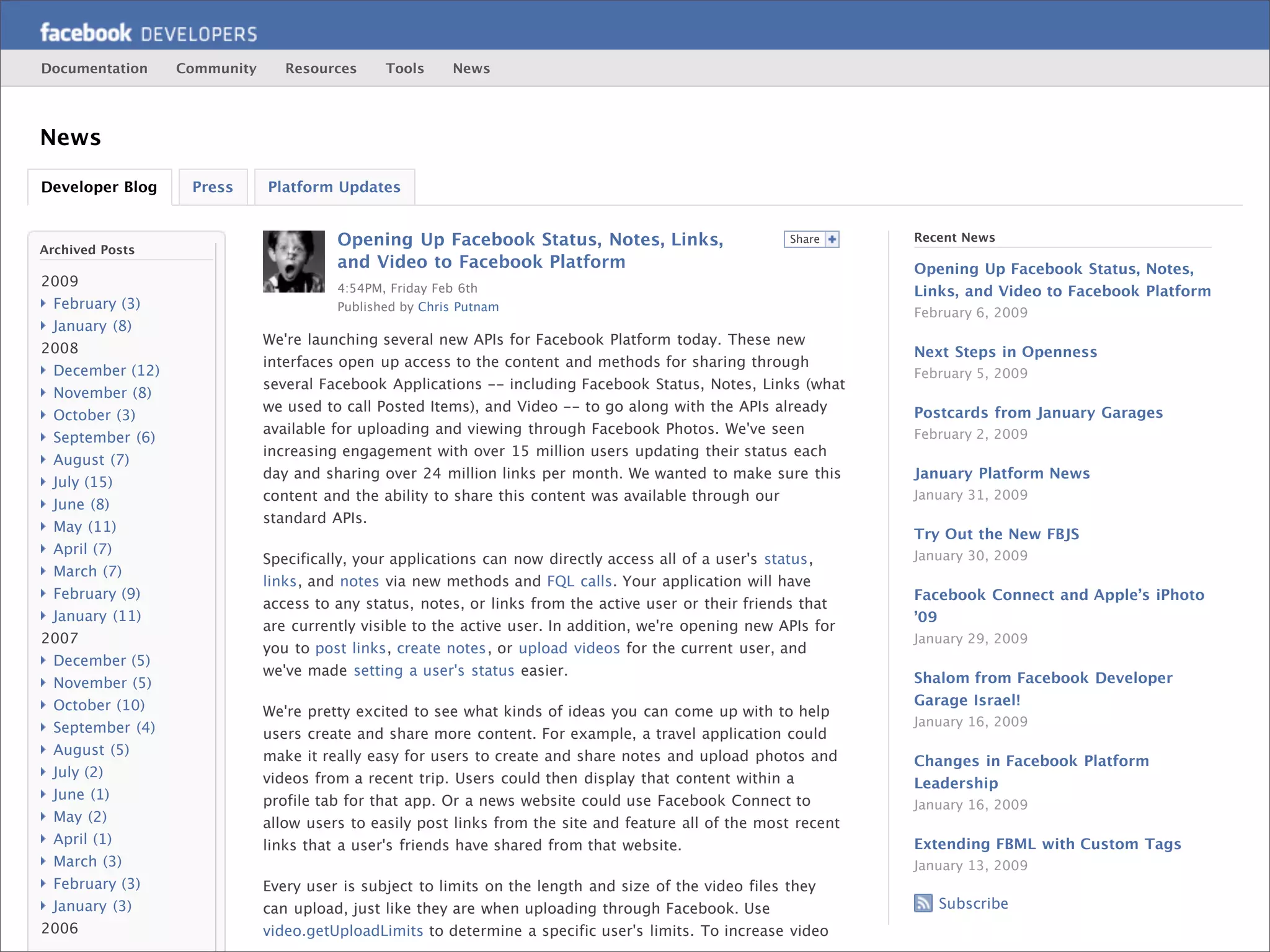Open the Platform Updates tab
The width and height of the screenshot is (1270, 952).
coord(334,187)
